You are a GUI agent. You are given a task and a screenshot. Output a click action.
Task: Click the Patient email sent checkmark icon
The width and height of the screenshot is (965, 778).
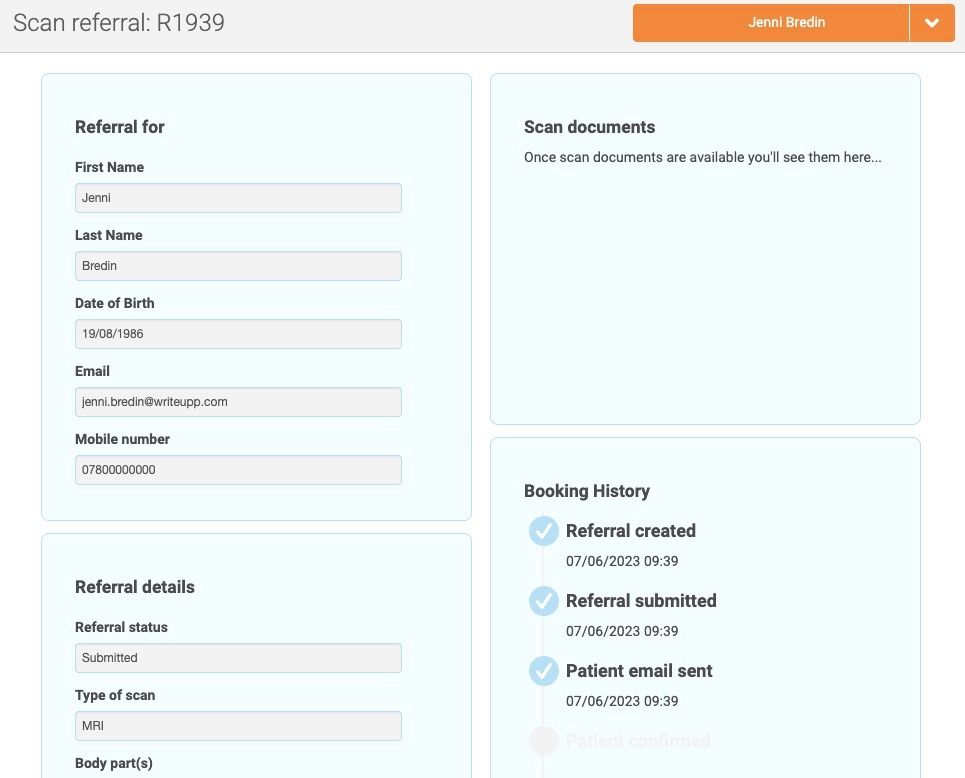tap(543, 671)
